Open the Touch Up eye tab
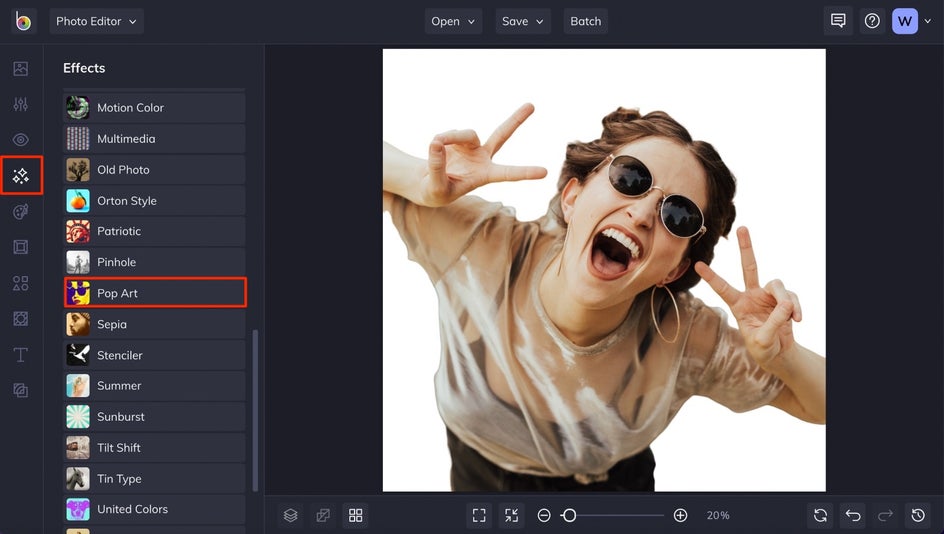The height and width of the screenshot is (534, 944). 20,140
